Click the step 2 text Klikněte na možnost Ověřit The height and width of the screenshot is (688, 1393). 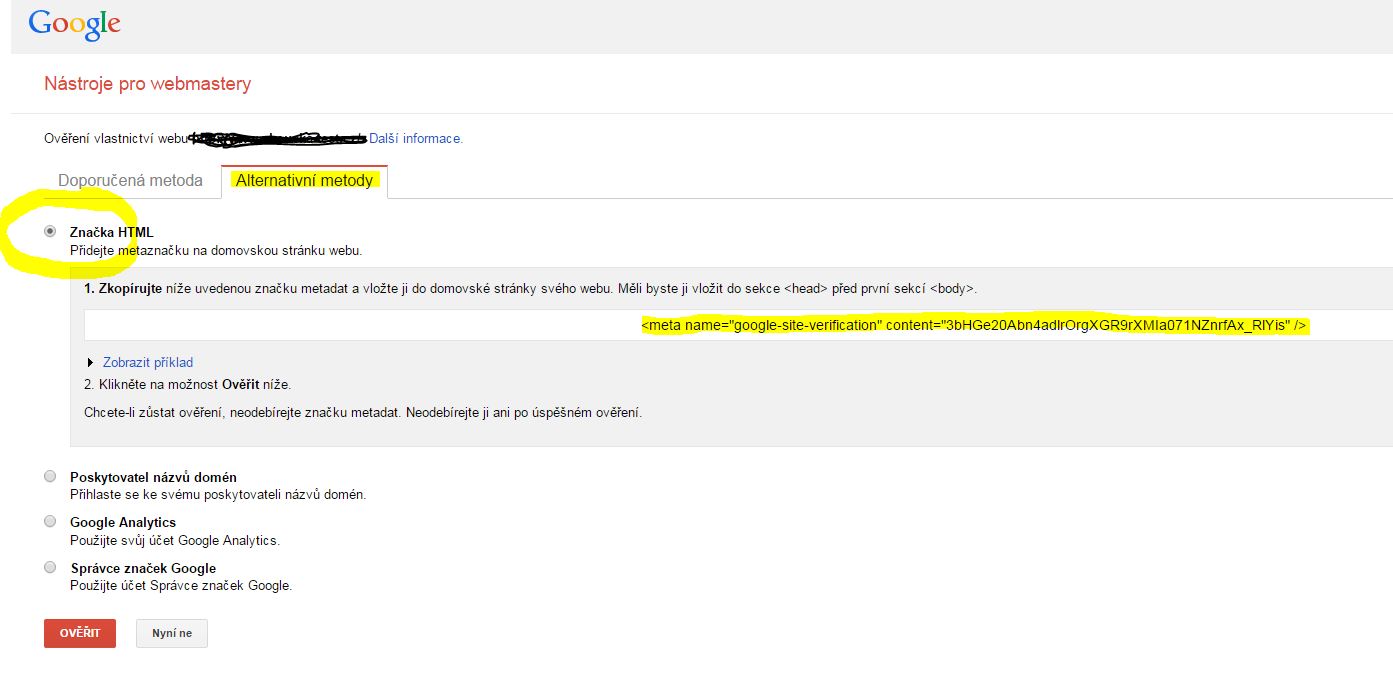188,384
